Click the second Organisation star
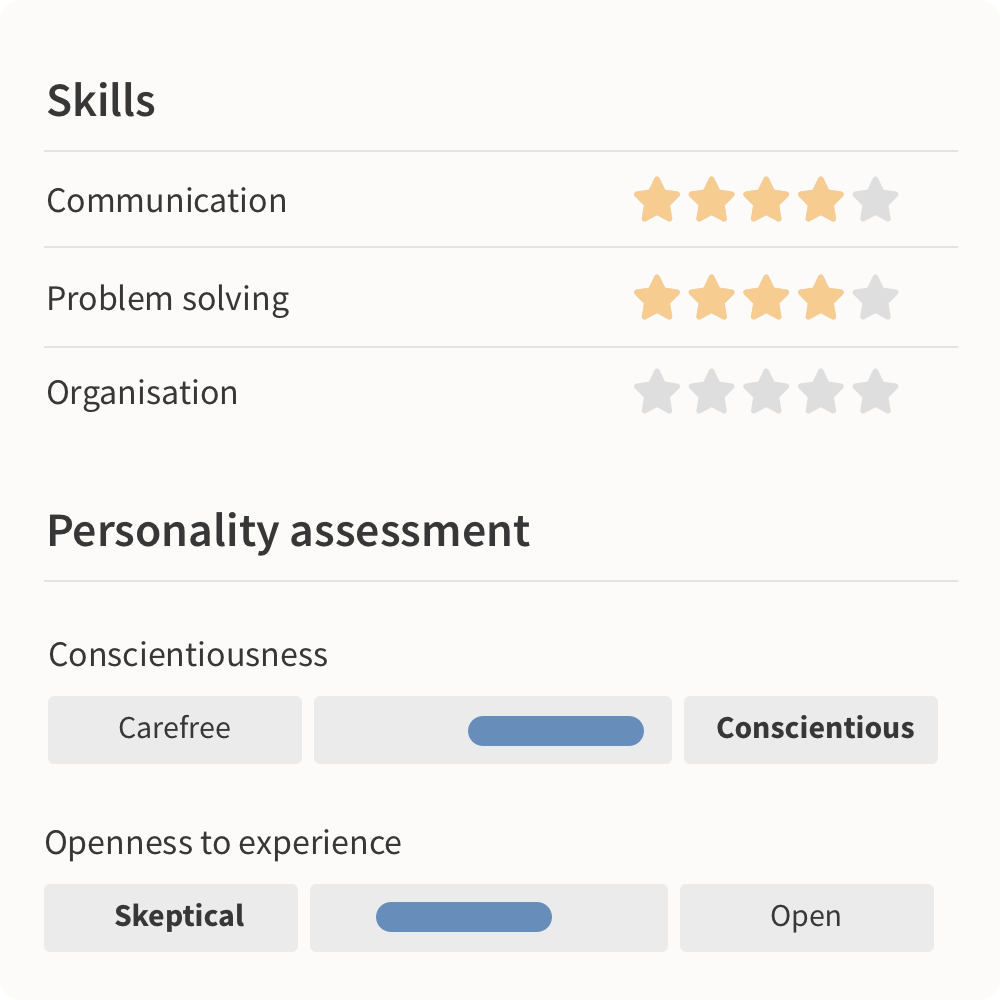Image resolution: width=1000 pixels, height=1000 pixels. (712, 392)
